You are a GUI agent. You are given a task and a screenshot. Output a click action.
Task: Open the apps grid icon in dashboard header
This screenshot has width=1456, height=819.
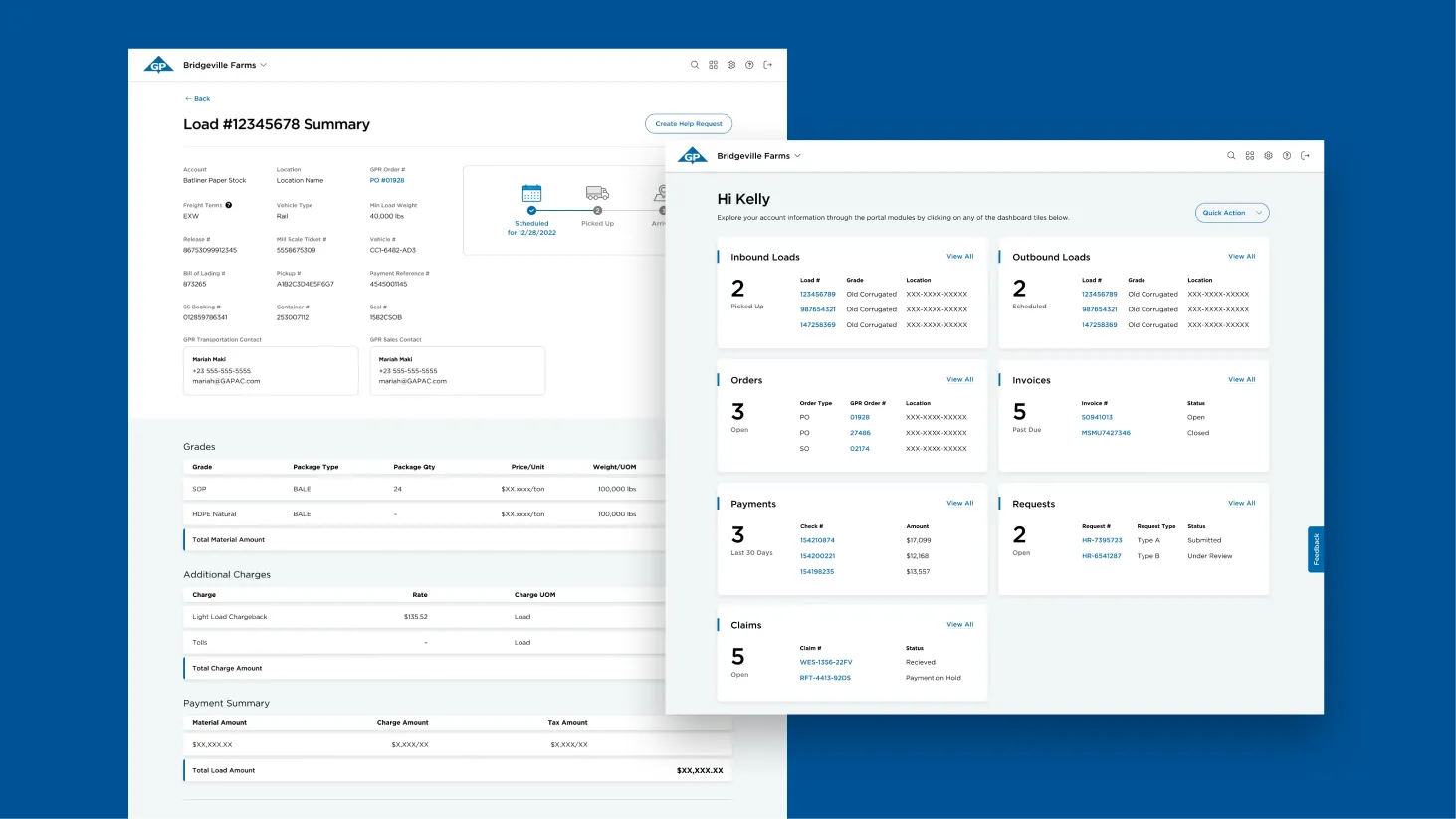(1250, 156)
